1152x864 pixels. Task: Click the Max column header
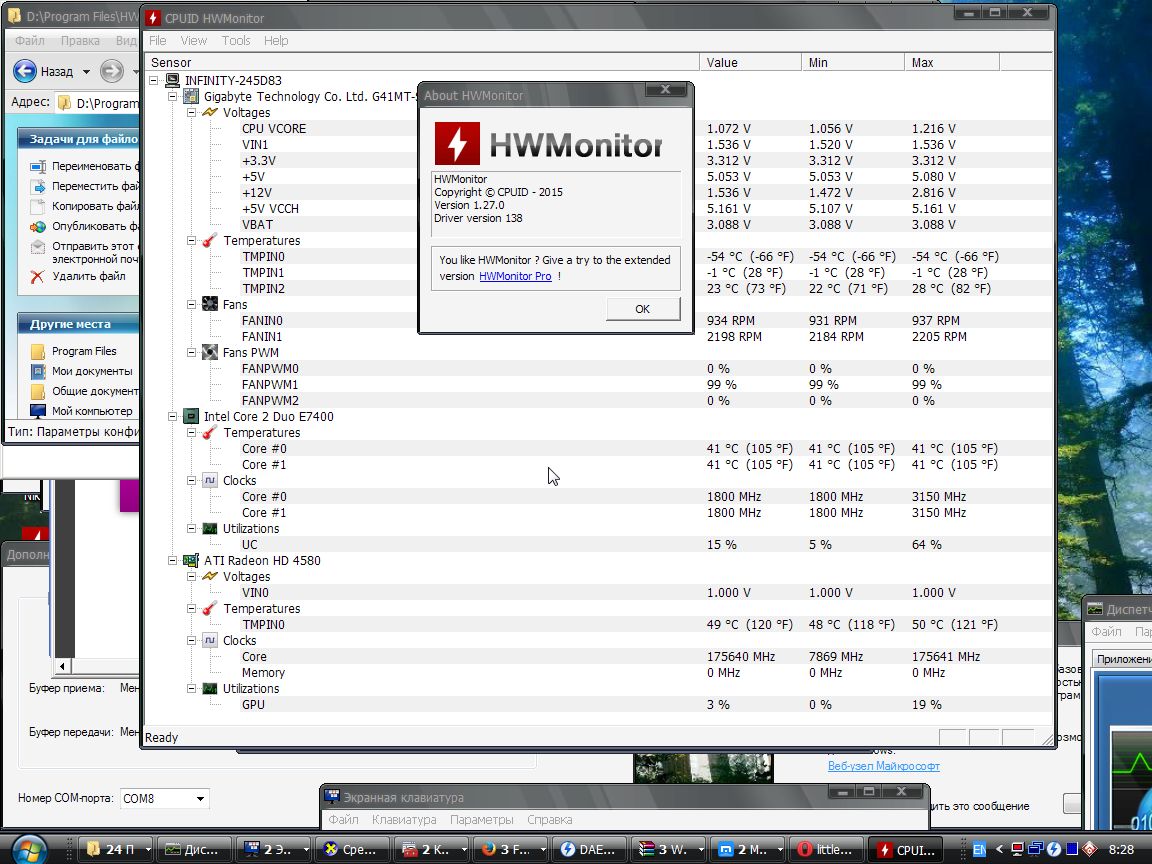tap(950, 63)
